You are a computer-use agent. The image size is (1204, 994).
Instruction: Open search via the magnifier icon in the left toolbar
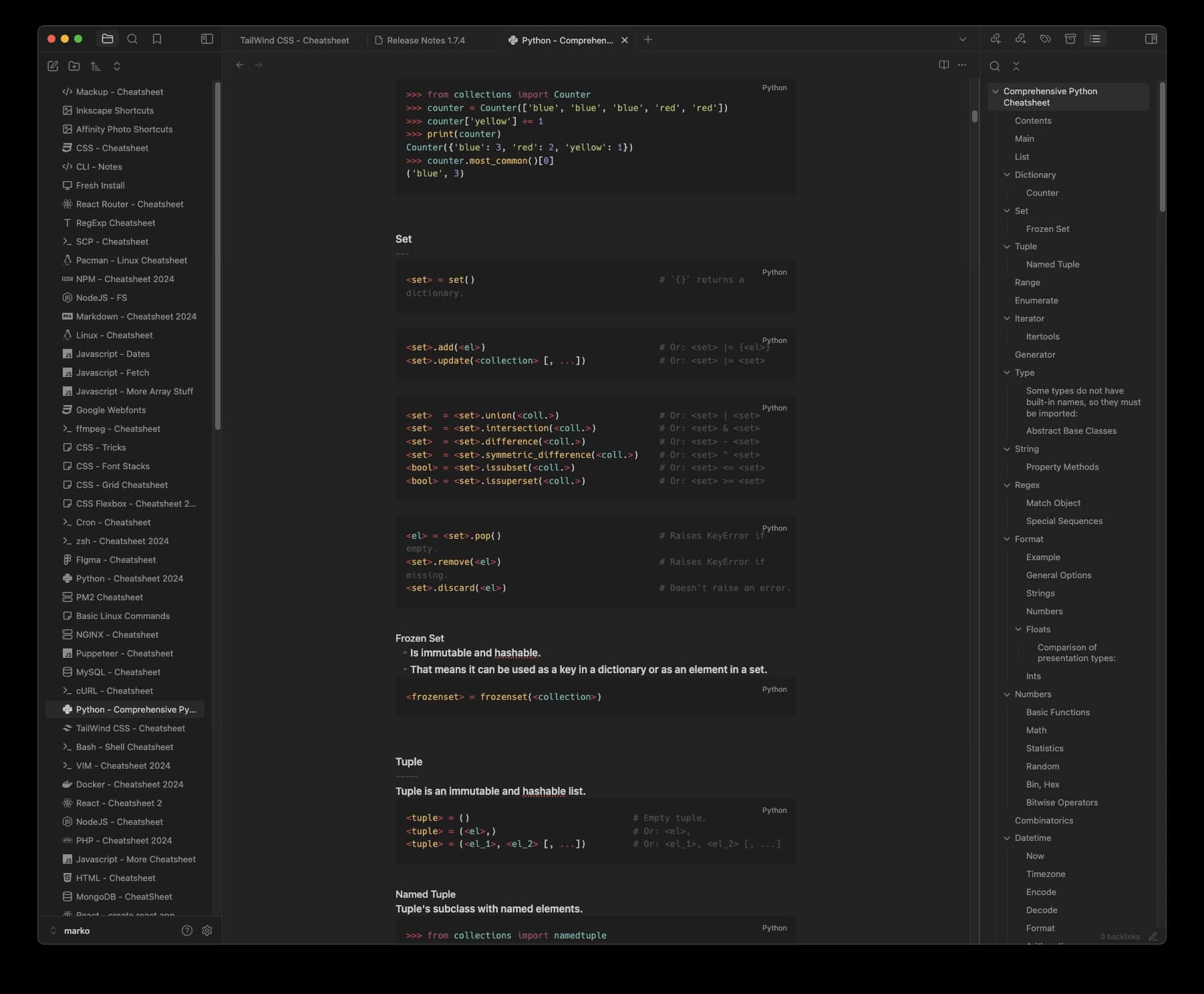(x=132, y=39)
